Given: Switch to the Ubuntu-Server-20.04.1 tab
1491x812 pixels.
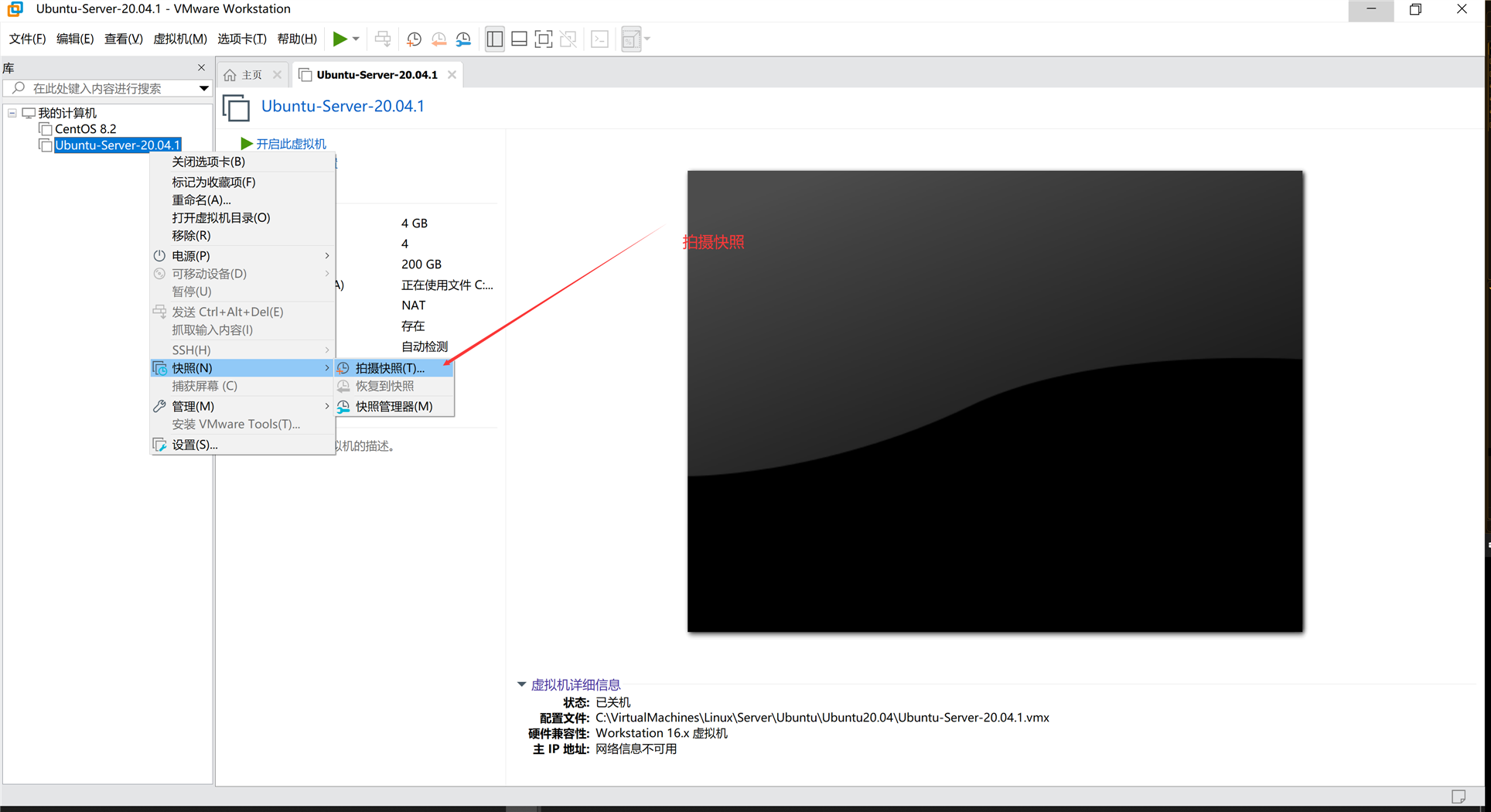Looking at the screenshot, I should (377, 75).
